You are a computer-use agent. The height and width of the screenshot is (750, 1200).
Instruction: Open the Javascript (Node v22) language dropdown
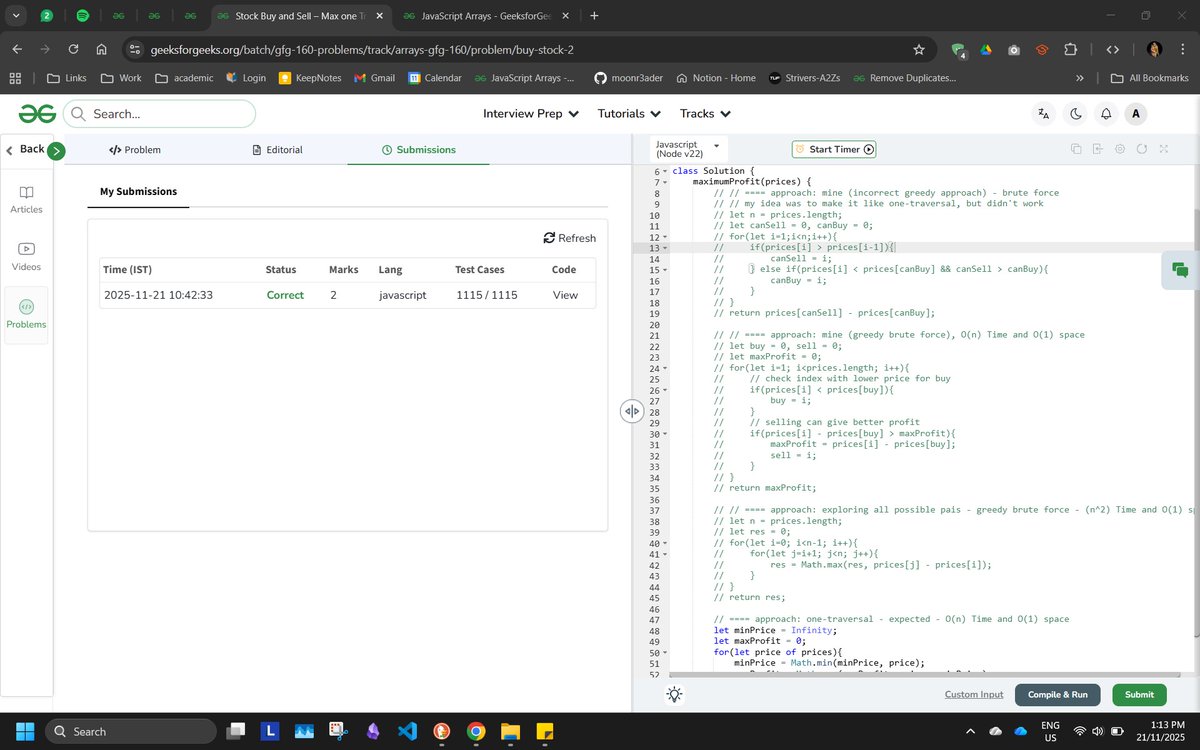pos(688,149)
